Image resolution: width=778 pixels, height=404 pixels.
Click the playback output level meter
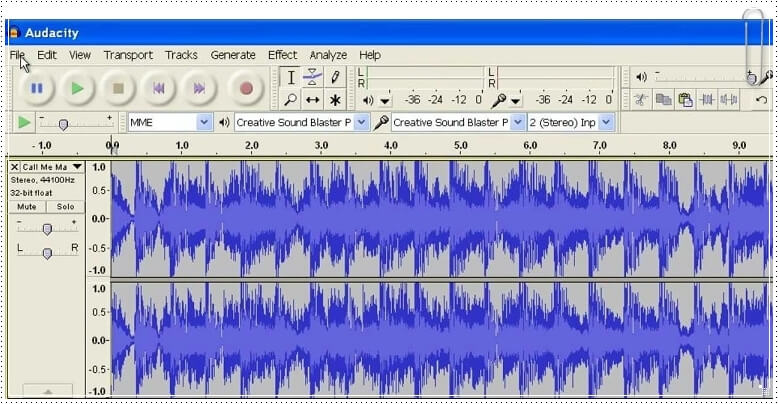425,77
